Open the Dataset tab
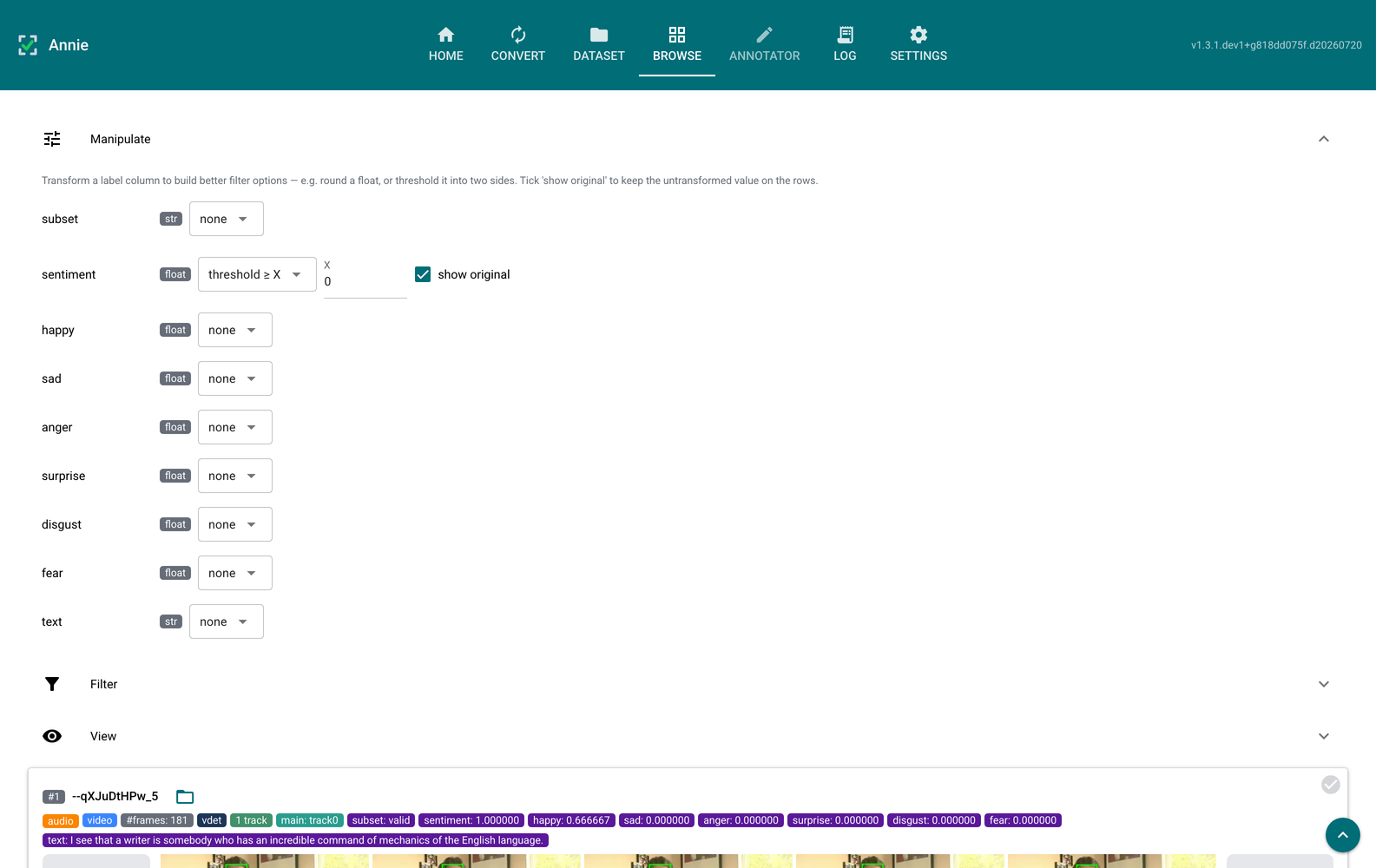1389x868 pixels. [599, 45]
